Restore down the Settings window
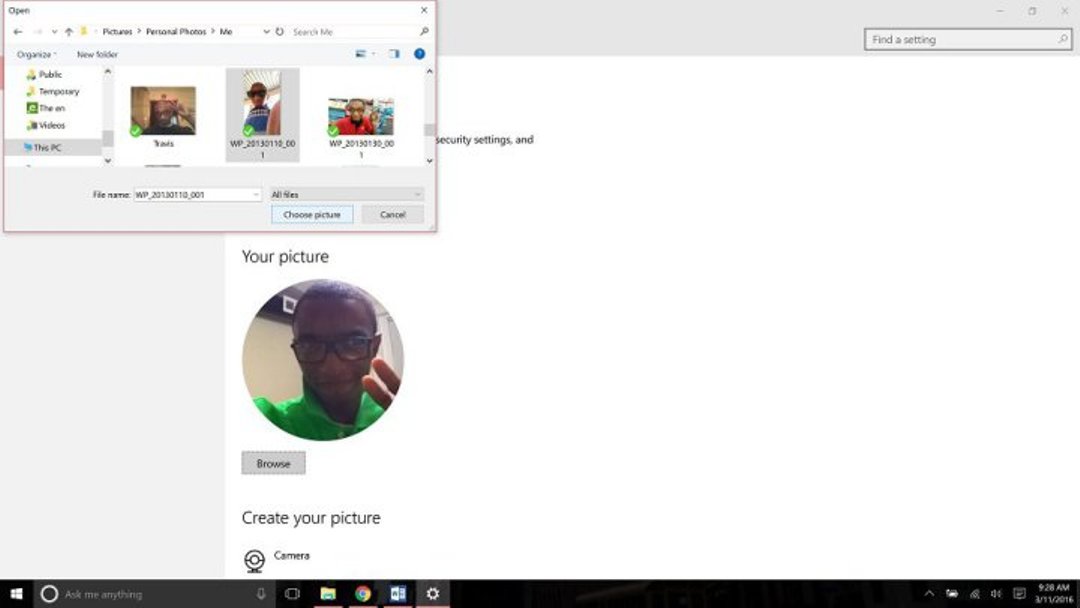The width and height of the screenshot is (1080, 608). tap(1032, 11)
